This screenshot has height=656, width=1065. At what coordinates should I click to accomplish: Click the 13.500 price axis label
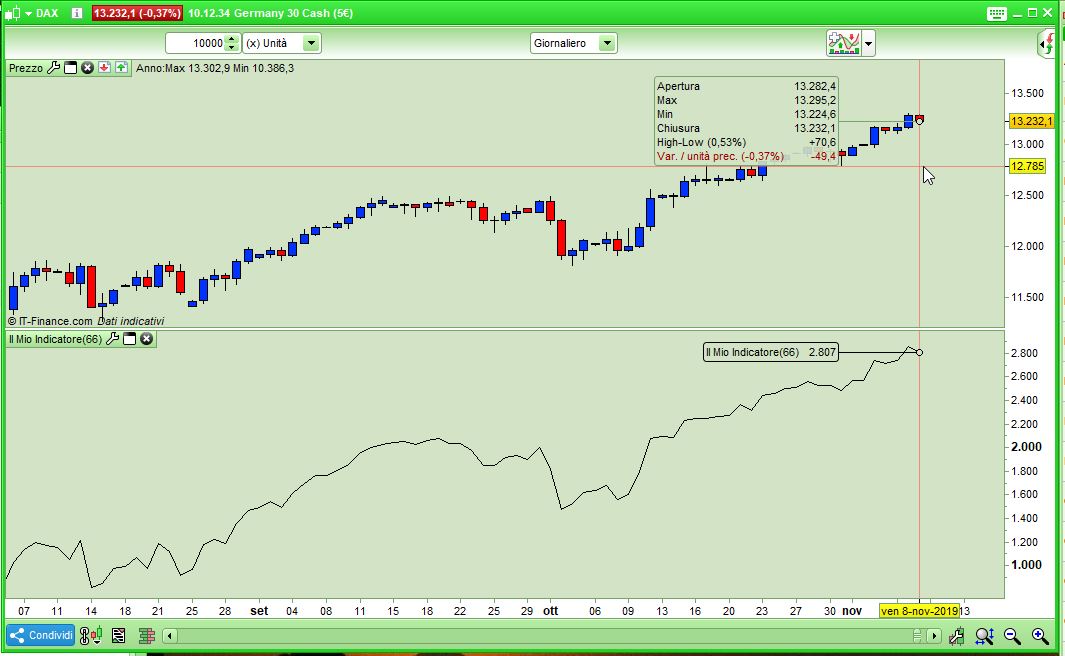coord(1027,93)
